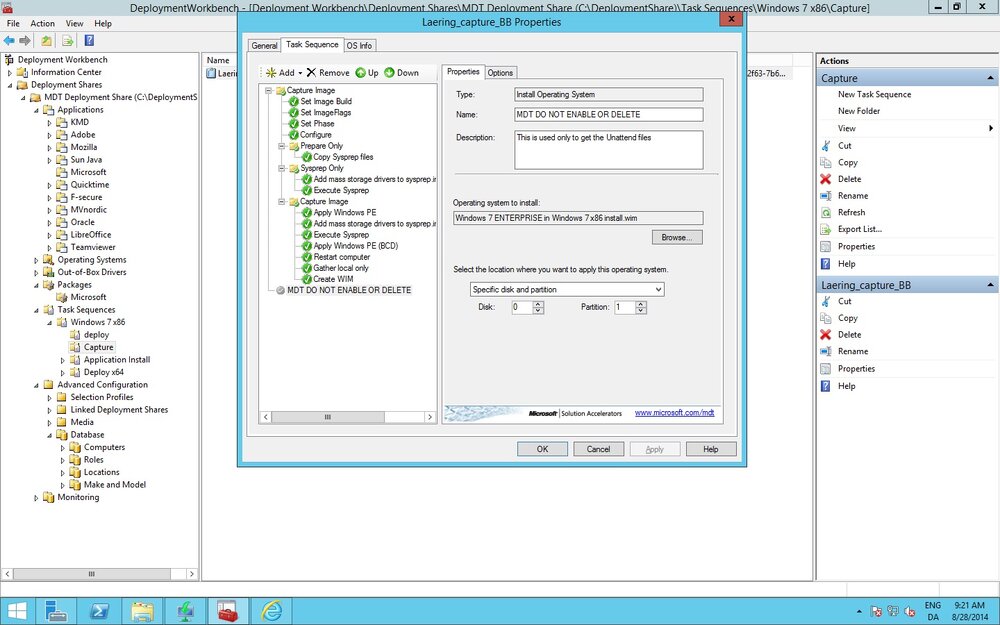Click Export List icon in Actions pane
This screenshot has height=625, width=1000.
tap(826, 229)
